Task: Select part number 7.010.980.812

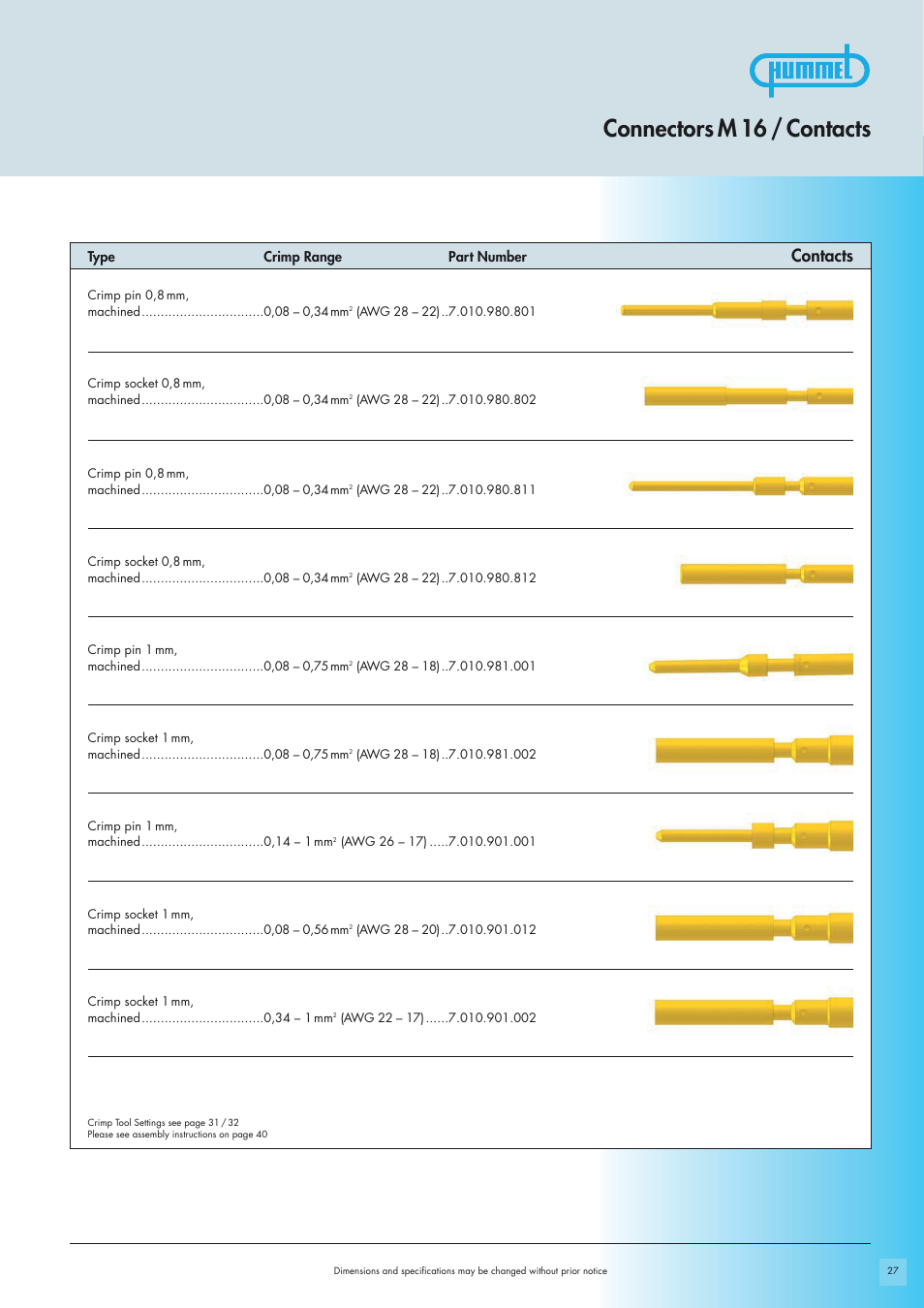Action: [491, 578]
